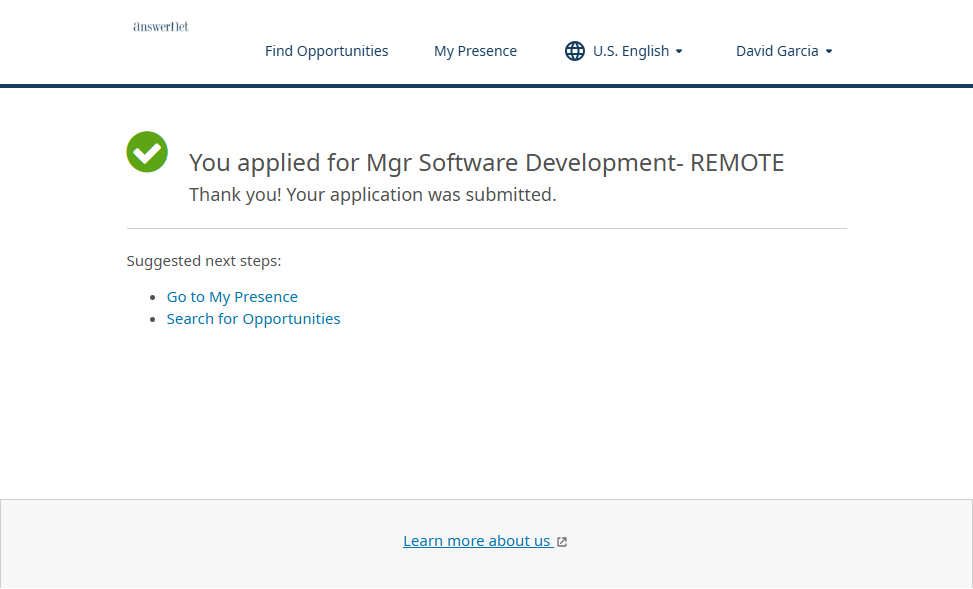
Task: Click the Suggested next steps label
Action: click(204, 261)
